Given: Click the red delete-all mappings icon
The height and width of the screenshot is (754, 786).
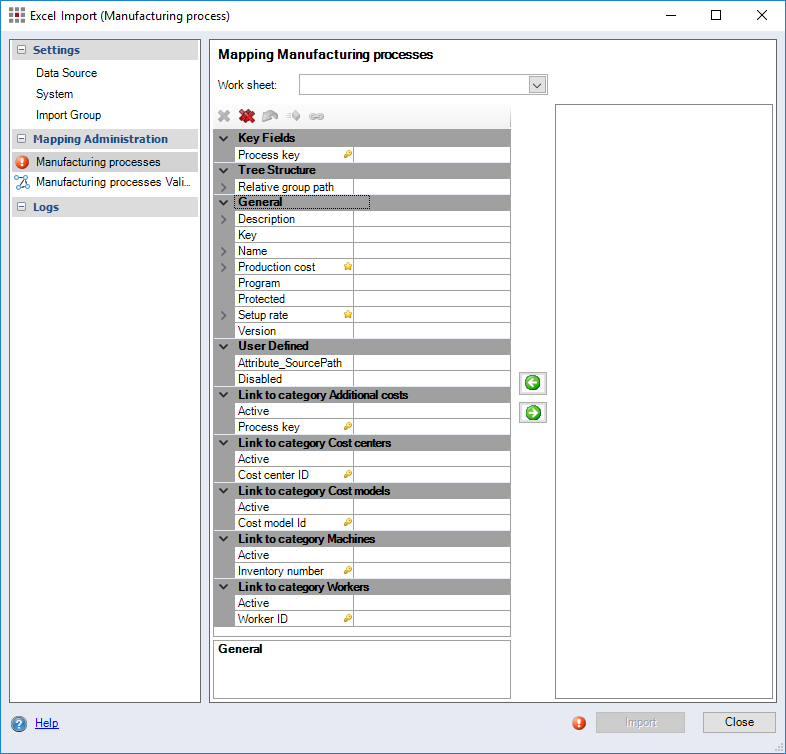Looking at the screenshot, I should coord(247,116).
